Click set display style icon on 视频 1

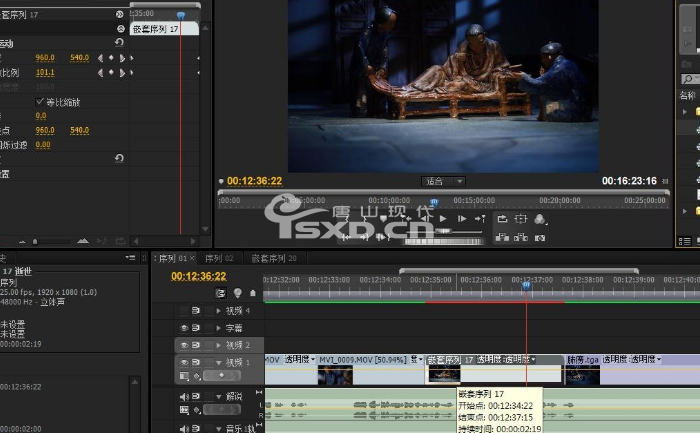pos(184,376)
